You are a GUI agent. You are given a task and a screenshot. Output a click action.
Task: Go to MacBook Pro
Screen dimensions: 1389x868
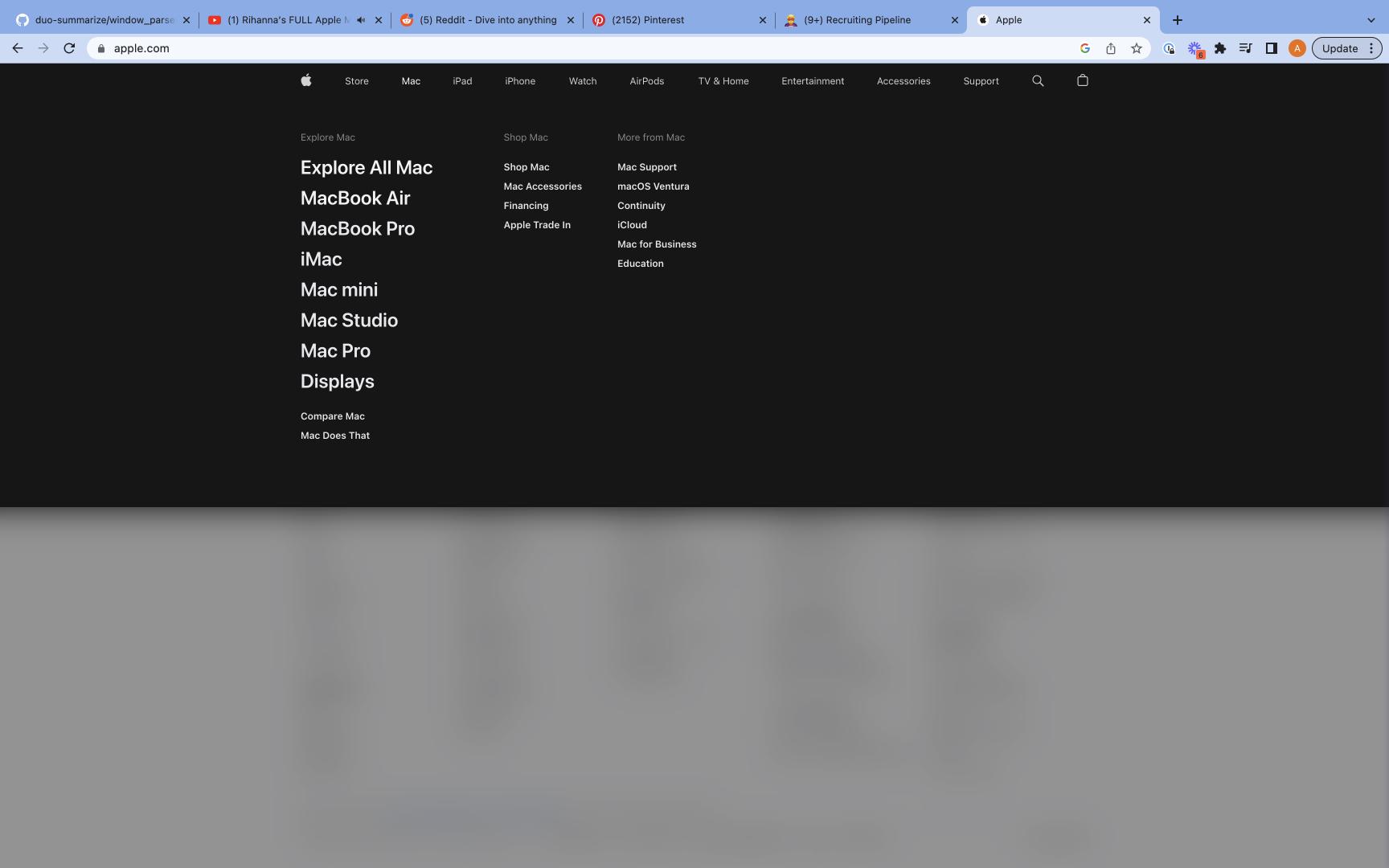coord(358,228)
